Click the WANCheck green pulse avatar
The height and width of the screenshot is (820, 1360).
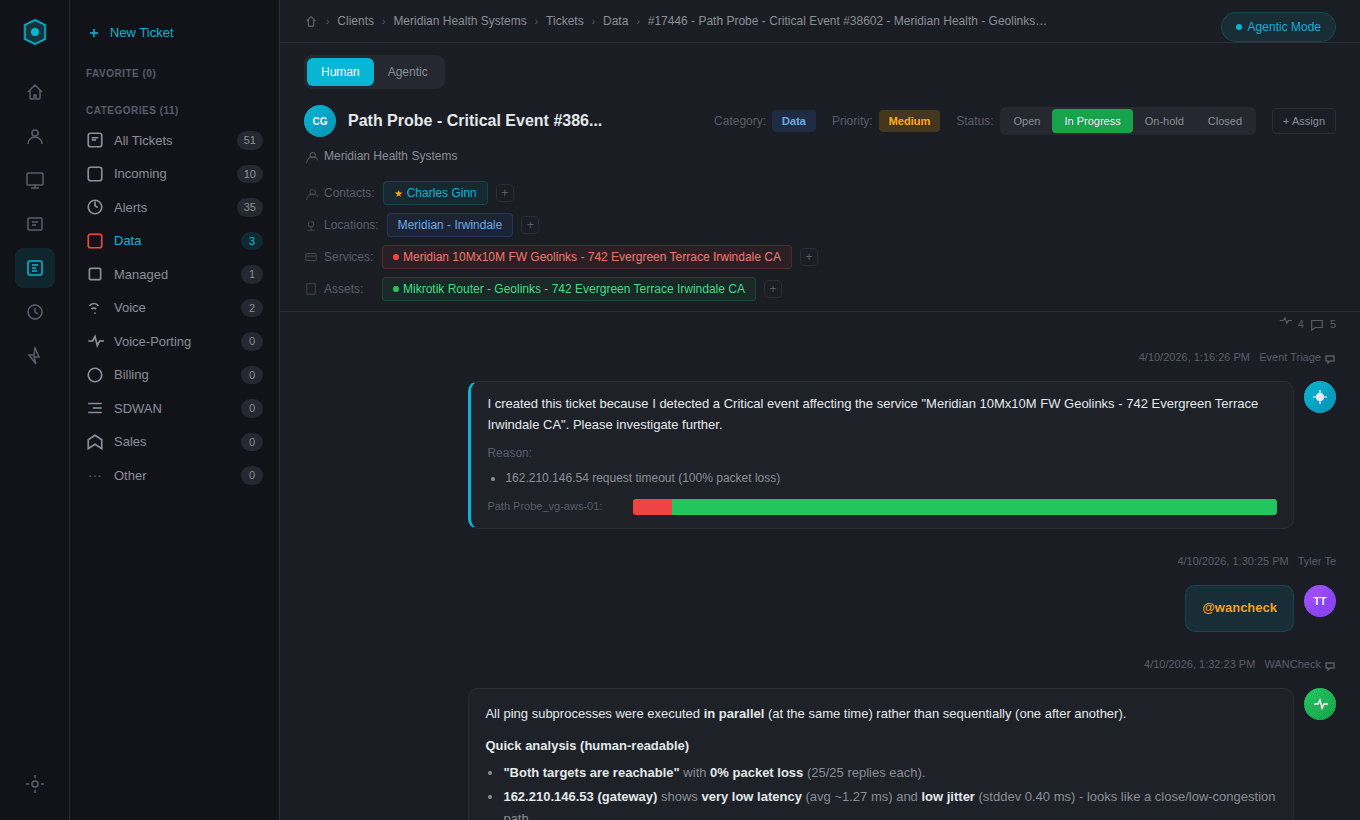1320,704
